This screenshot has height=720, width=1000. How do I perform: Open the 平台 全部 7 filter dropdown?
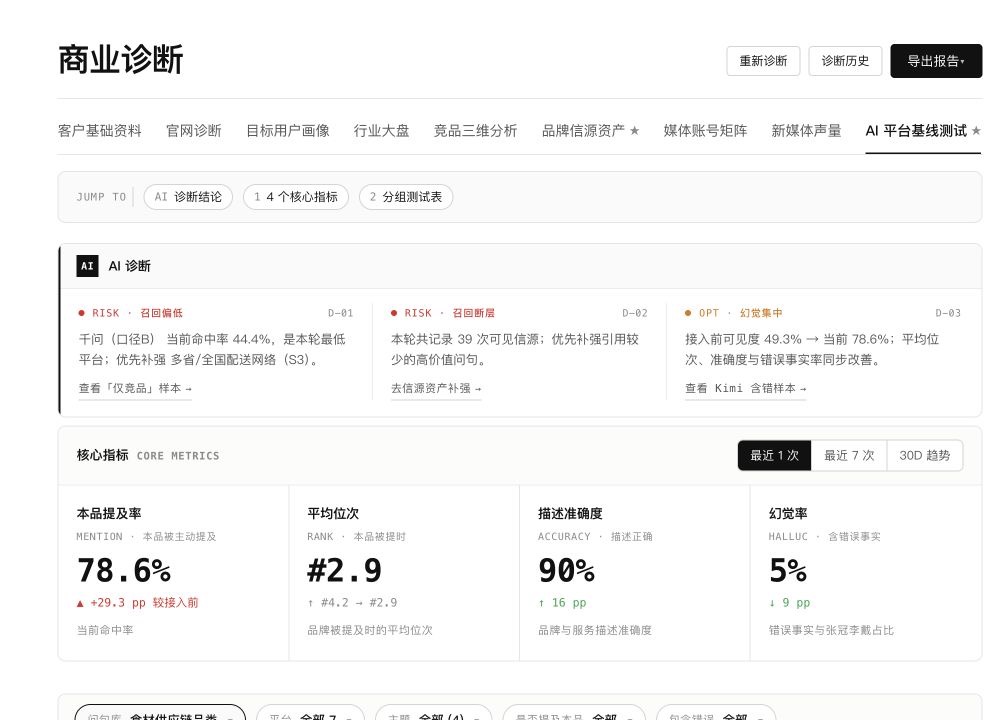[311, 714]
